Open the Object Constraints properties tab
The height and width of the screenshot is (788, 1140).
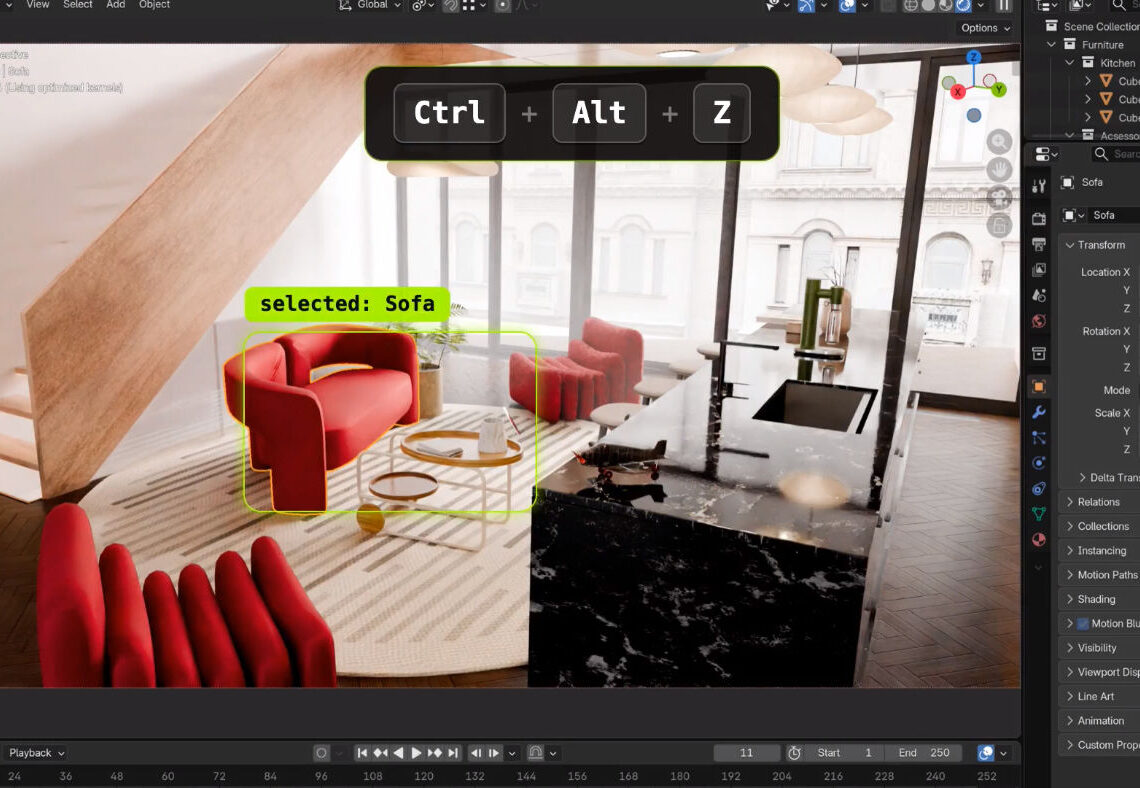[1039, 489]
